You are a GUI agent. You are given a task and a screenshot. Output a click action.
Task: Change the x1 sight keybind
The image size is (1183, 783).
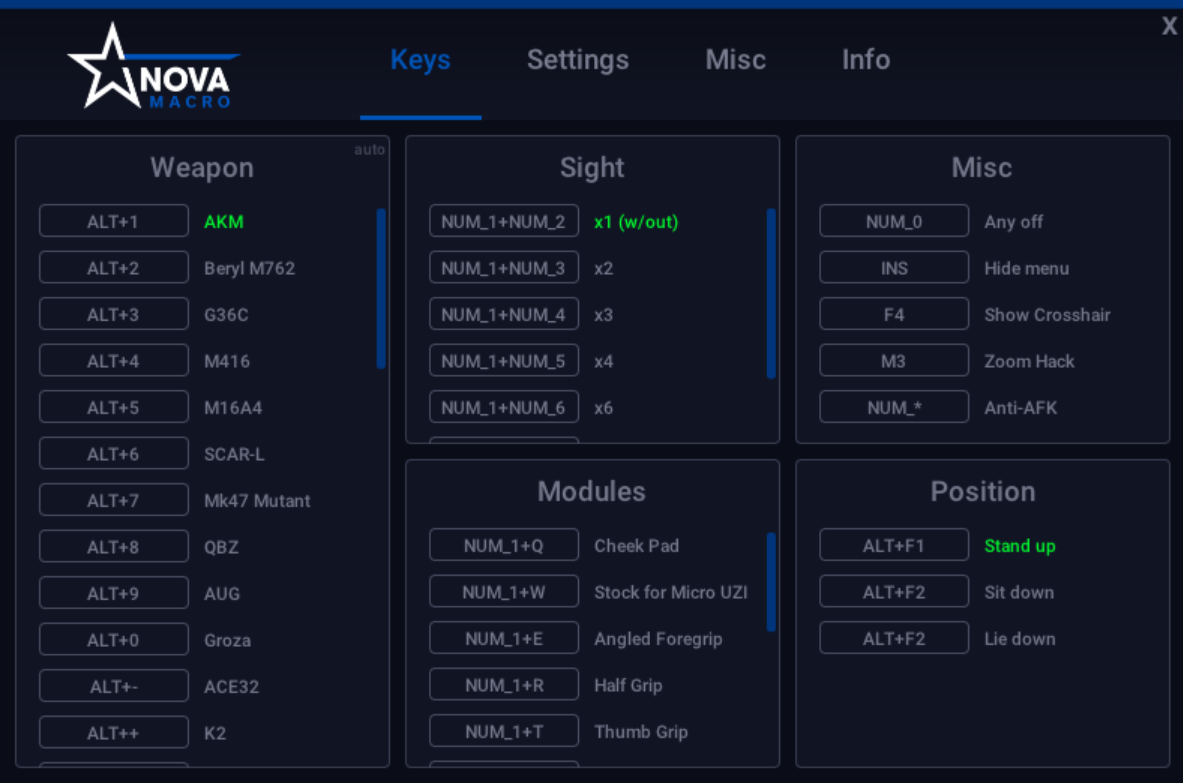503,220
